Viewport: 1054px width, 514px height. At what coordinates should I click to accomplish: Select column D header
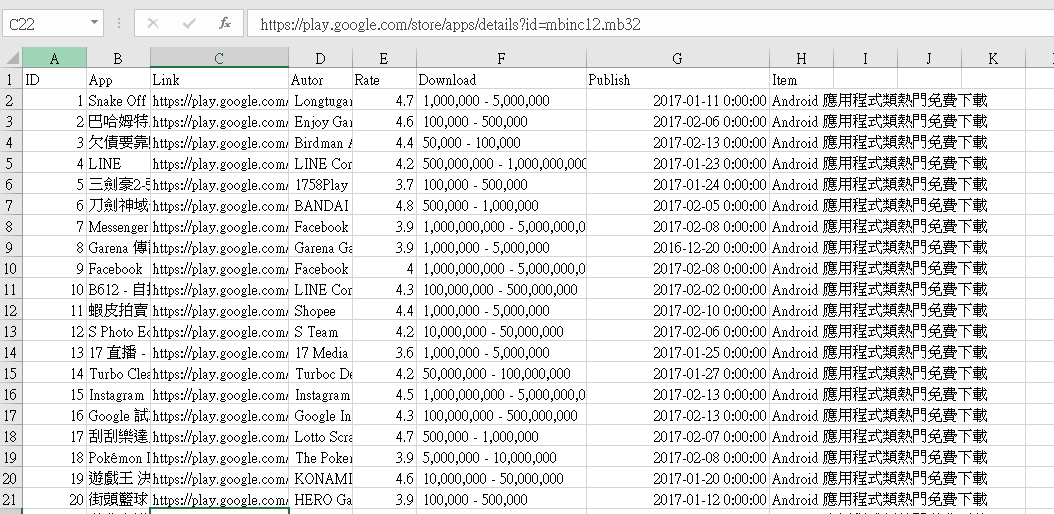tap(321, 58)
